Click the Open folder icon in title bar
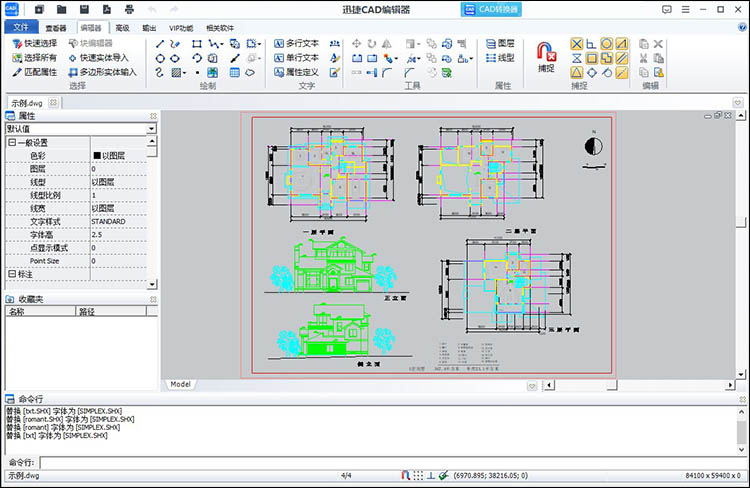 click(x=61, y=9)
